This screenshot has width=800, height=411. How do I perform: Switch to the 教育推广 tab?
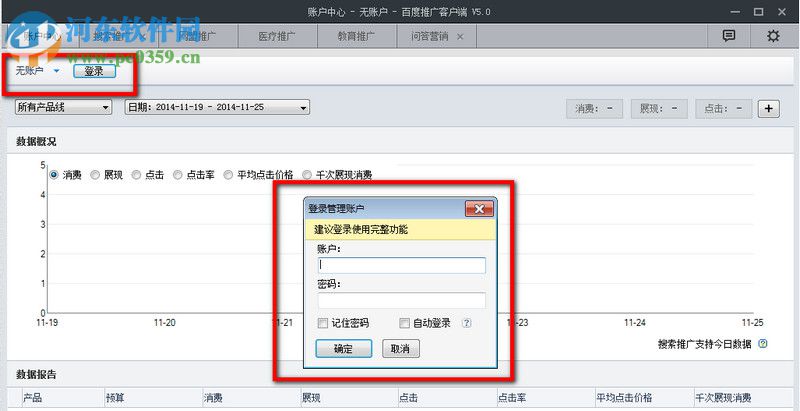356,37
